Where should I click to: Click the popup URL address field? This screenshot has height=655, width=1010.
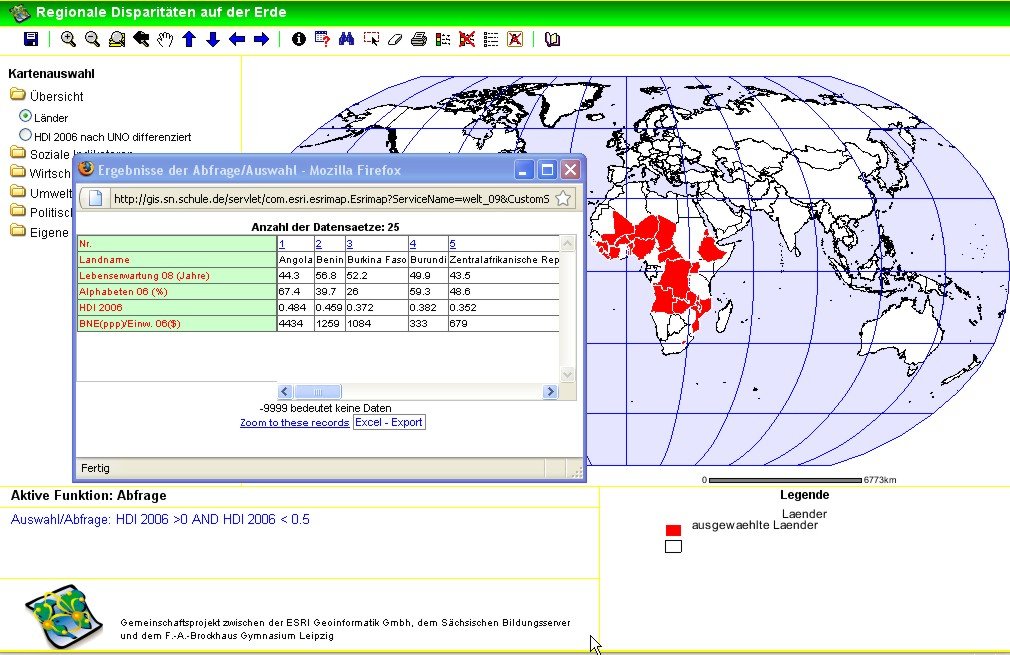point(331,199)
